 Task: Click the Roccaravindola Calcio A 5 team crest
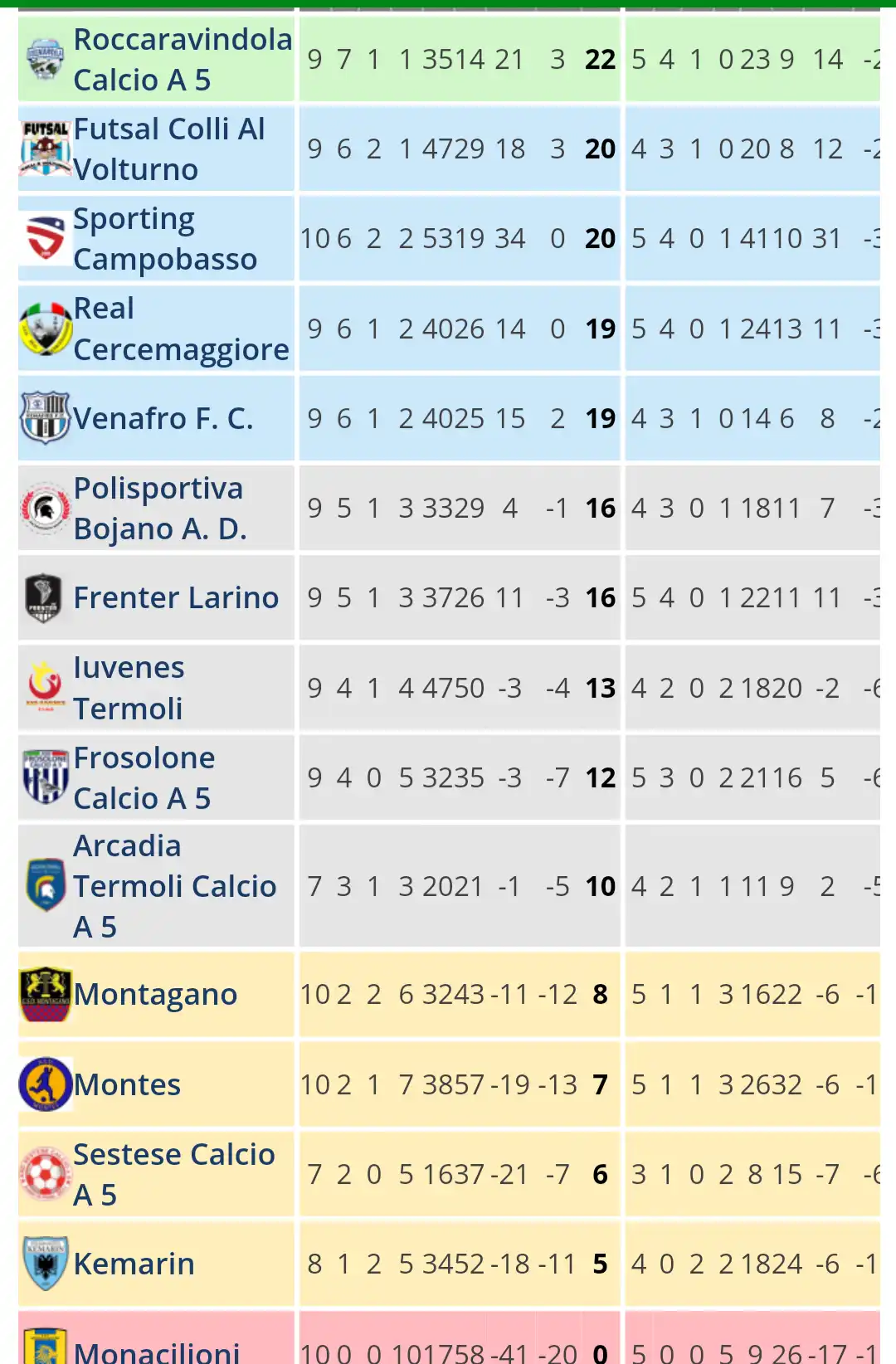[45, 60]
